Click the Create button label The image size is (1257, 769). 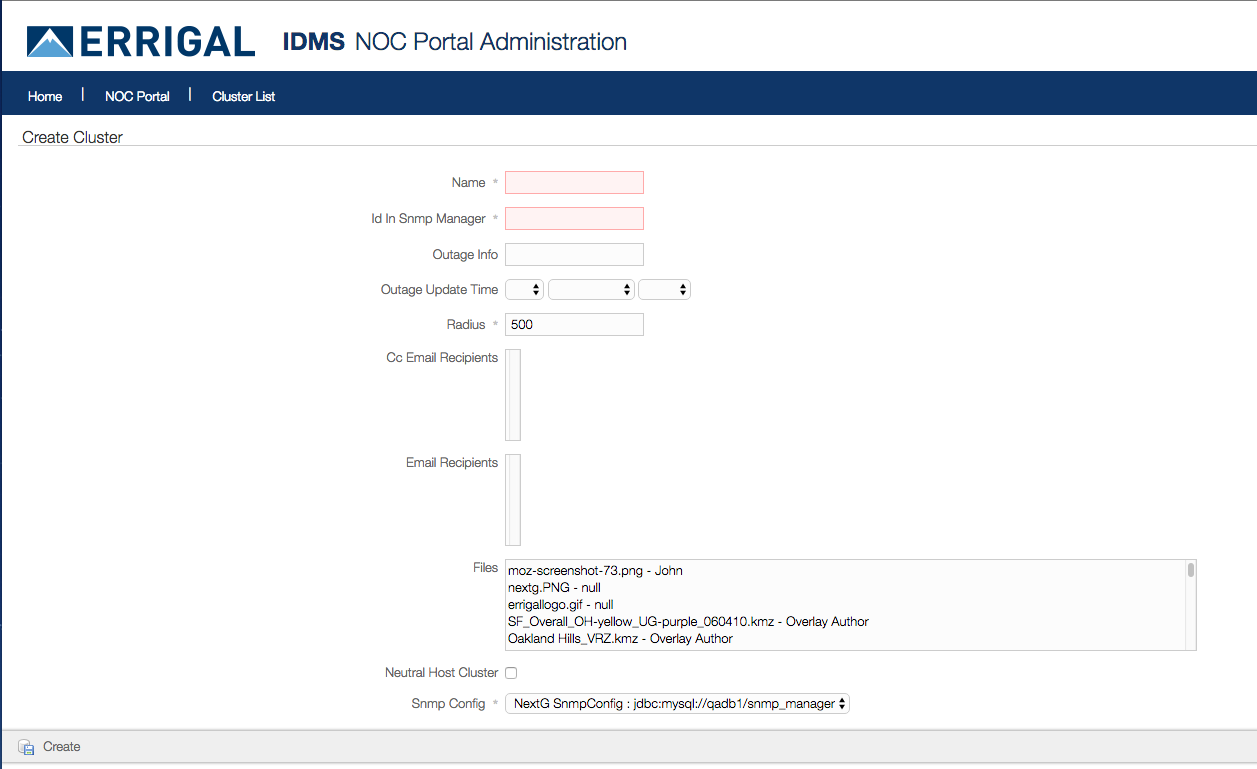62,747
